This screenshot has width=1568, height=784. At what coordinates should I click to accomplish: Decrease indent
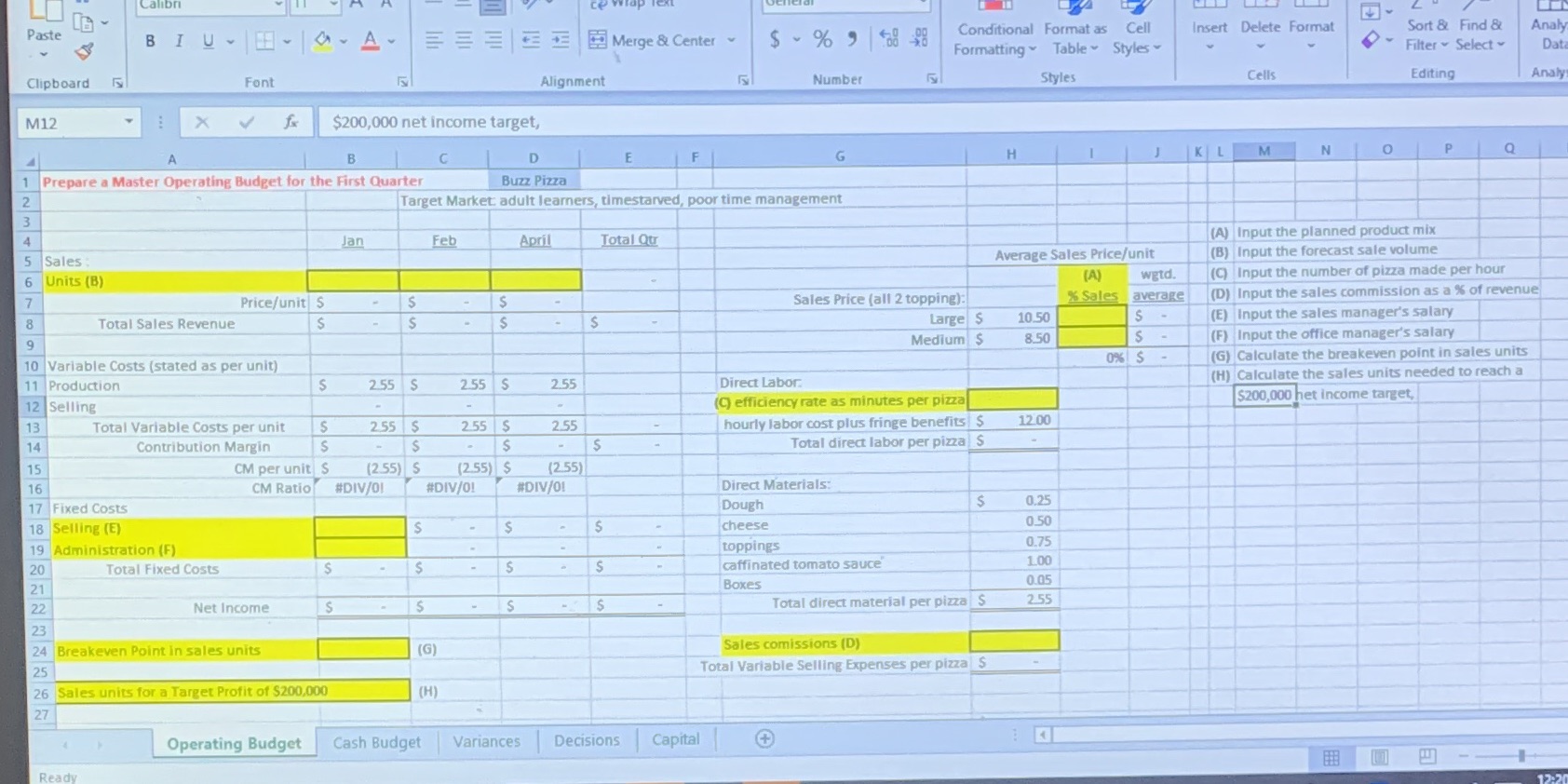pos(531,40)
